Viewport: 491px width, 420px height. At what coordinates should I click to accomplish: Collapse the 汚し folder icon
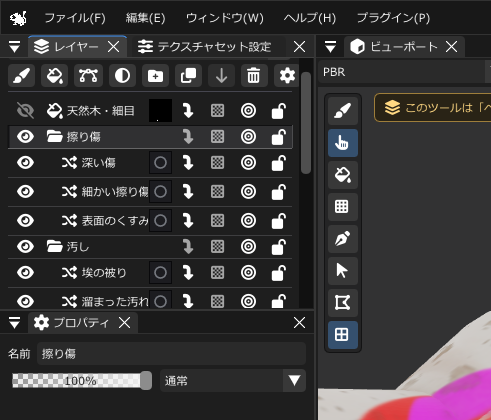pyautogui.click(x=55, y=247)
